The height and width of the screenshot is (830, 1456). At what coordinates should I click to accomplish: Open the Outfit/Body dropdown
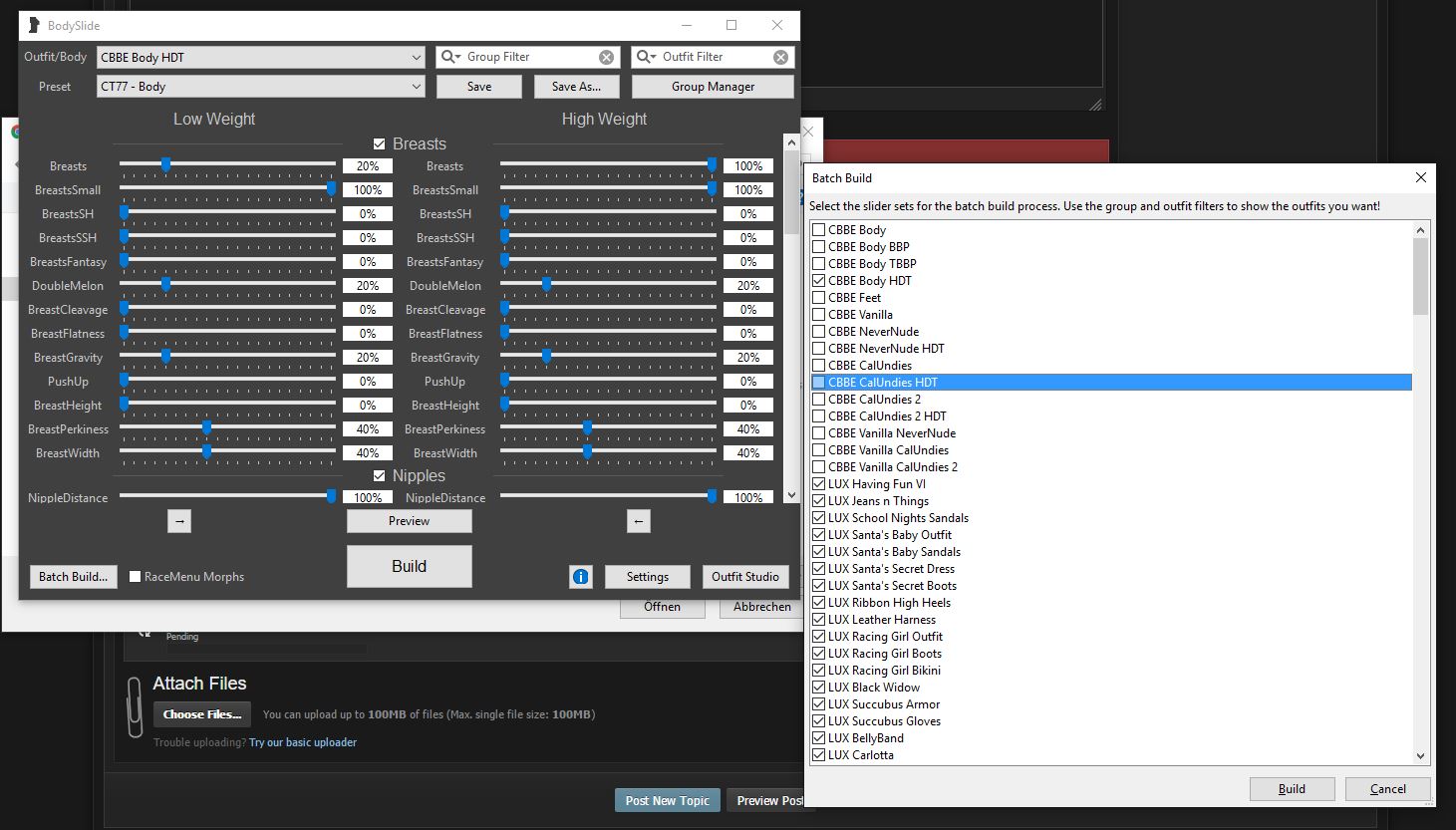point(262,58)
